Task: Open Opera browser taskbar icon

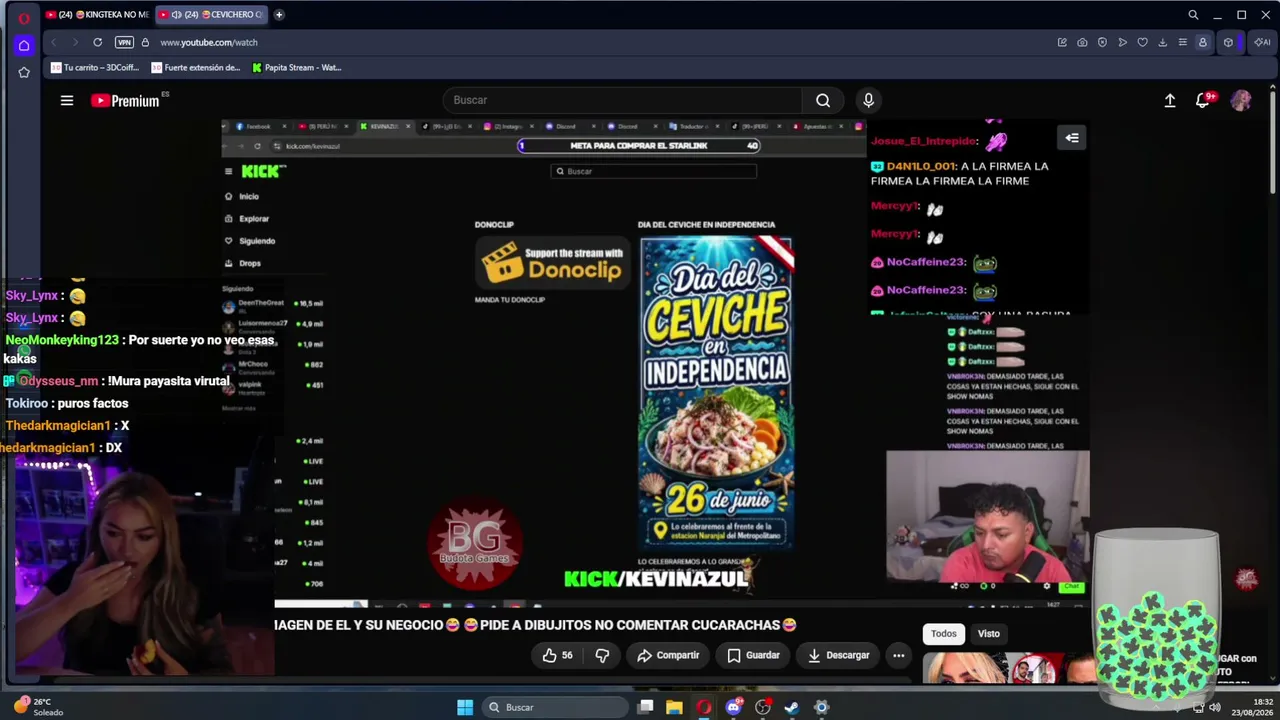Action: [x=704, y=707]
